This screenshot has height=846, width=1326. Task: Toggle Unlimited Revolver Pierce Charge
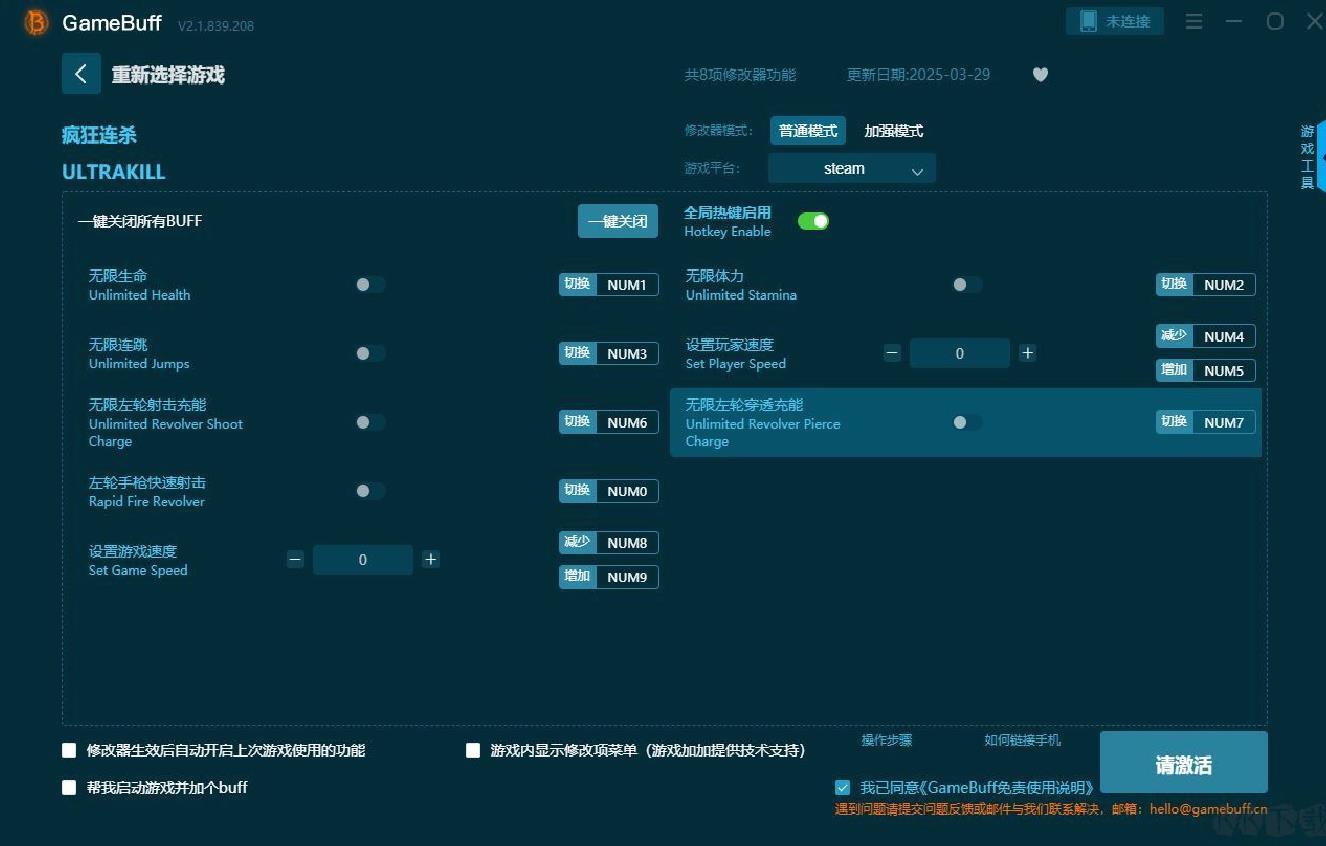click(966, 423)
